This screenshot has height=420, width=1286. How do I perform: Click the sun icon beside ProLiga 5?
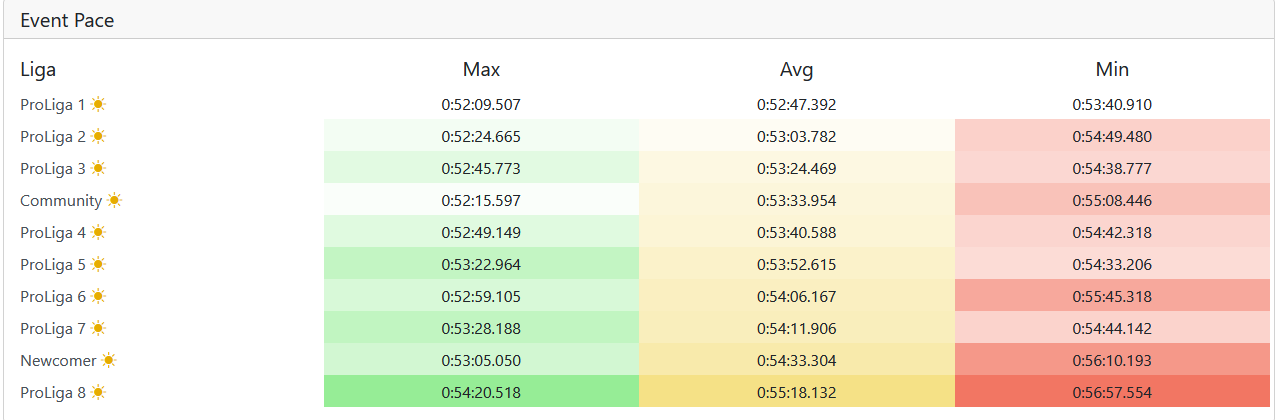click(98, 264)
